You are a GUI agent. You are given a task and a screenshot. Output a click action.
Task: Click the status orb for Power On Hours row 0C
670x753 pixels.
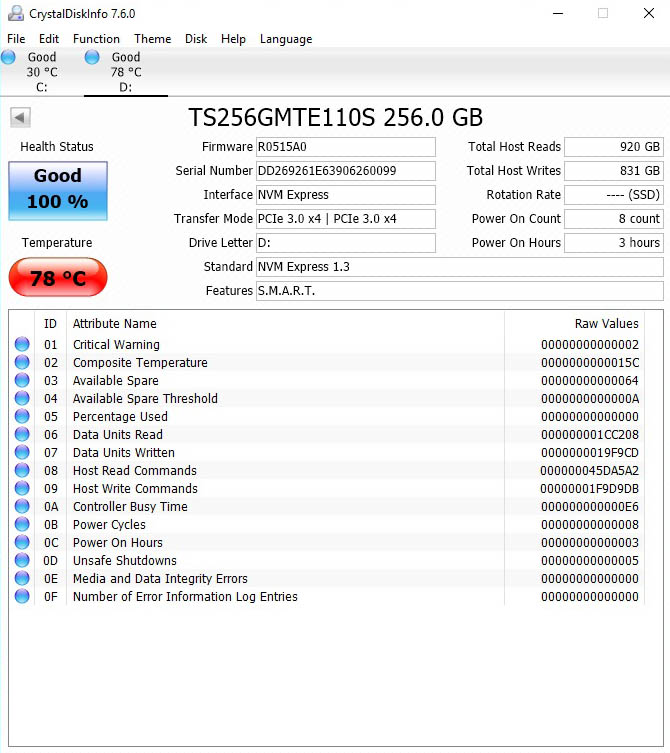(x=22, y=542)
